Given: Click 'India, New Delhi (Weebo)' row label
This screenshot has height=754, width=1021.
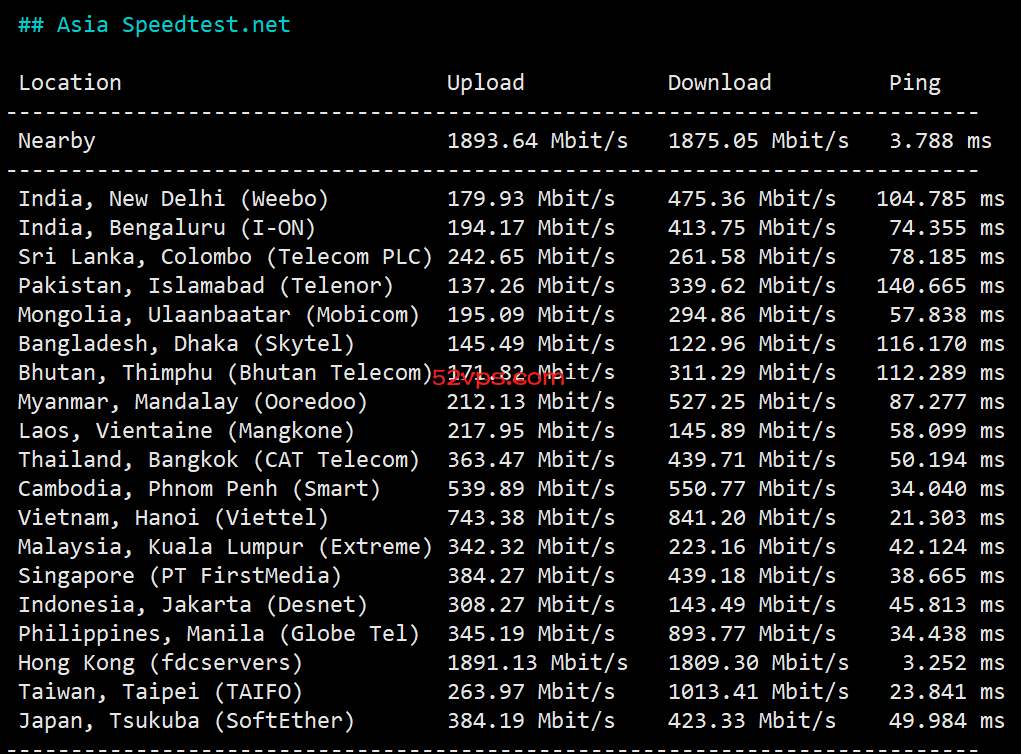Looking at the screenshot, I should coord(173,199).
